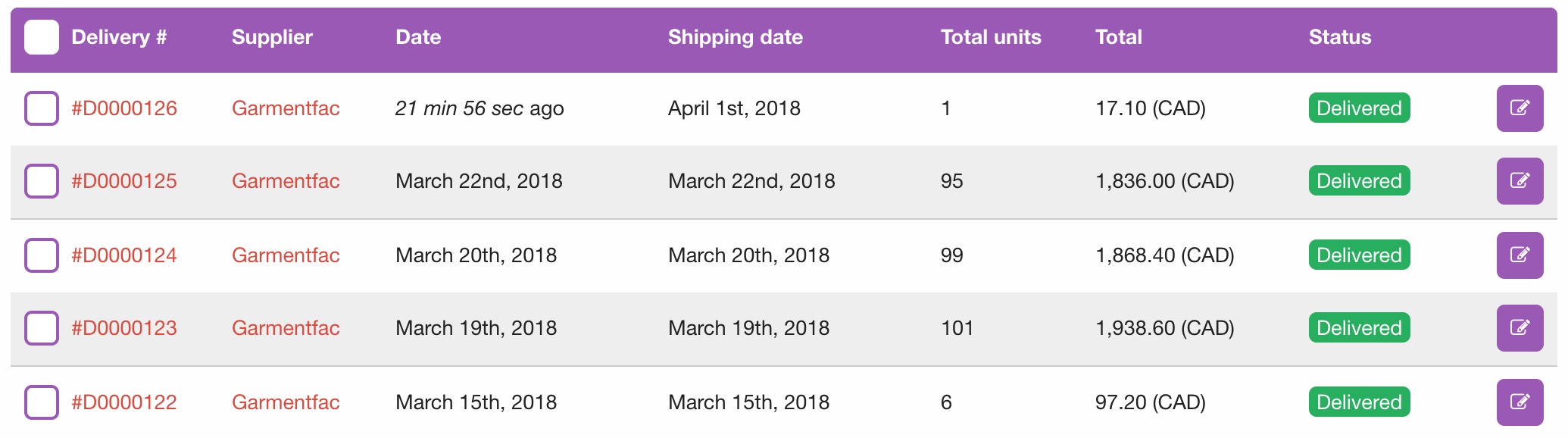
Task: Edit delivery #D0000122 via pencil icon
Action: pos(1520,402)
